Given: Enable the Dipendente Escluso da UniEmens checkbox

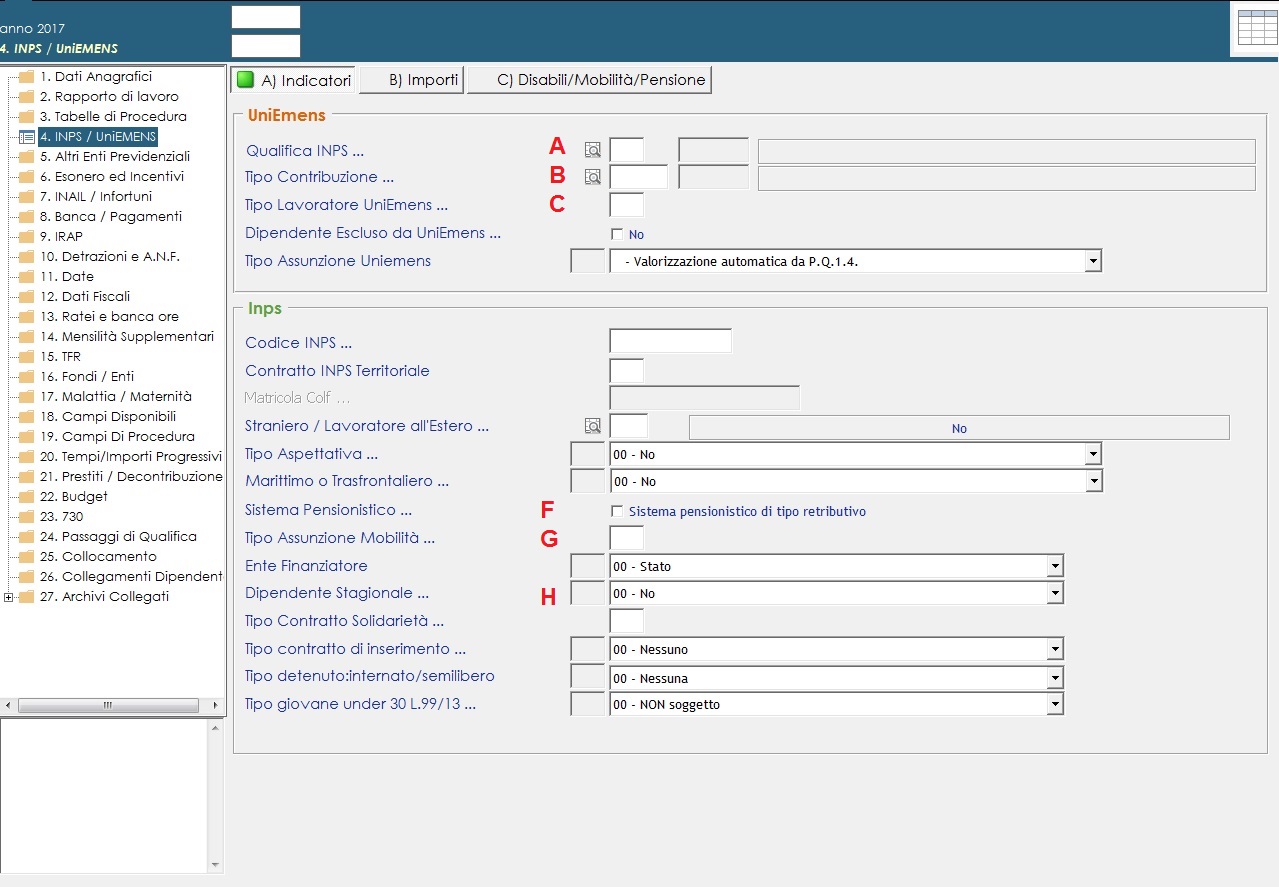Looking at the screenshot, I should point(617,234).
